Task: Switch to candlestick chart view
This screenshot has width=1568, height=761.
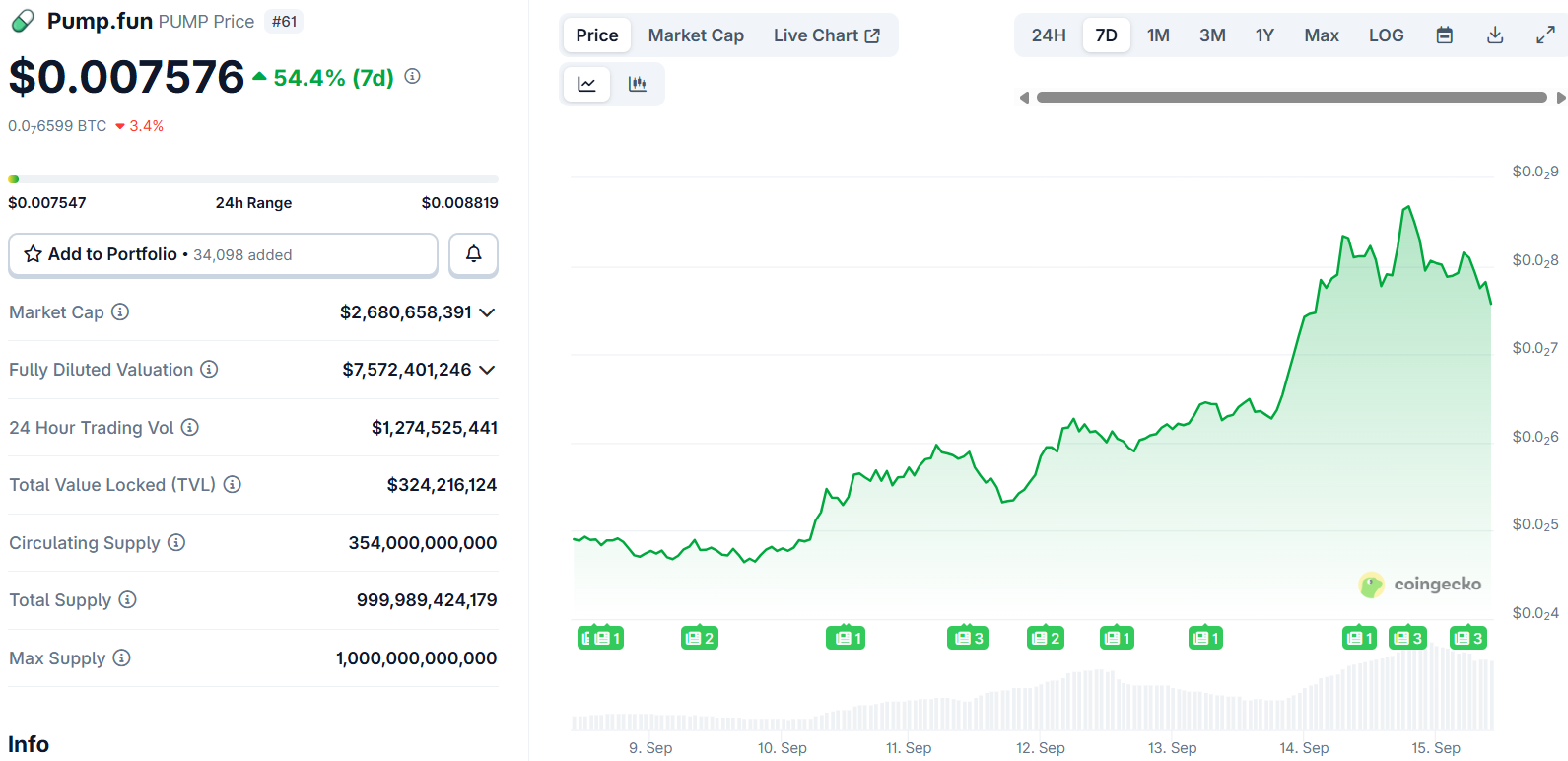Action: pos(638,84)
